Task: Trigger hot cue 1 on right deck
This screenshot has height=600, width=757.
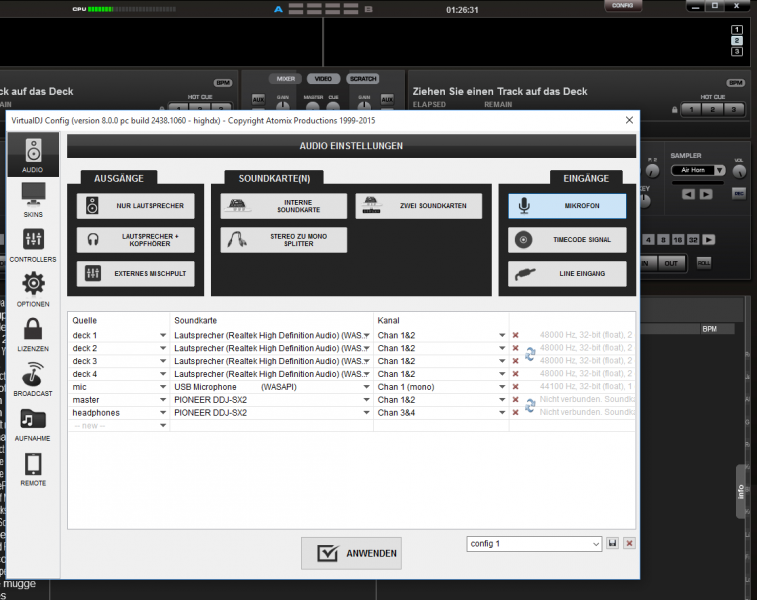Action: 691,110
